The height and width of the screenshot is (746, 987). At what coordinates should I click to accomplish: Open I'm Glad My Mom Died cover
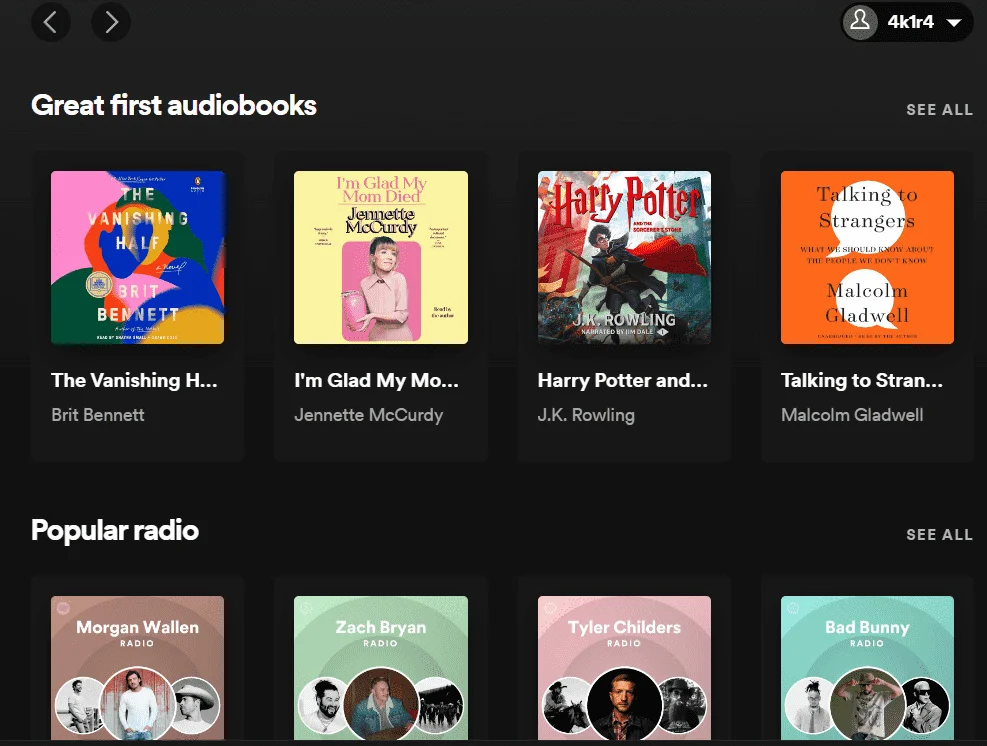(x=381, y=257)
